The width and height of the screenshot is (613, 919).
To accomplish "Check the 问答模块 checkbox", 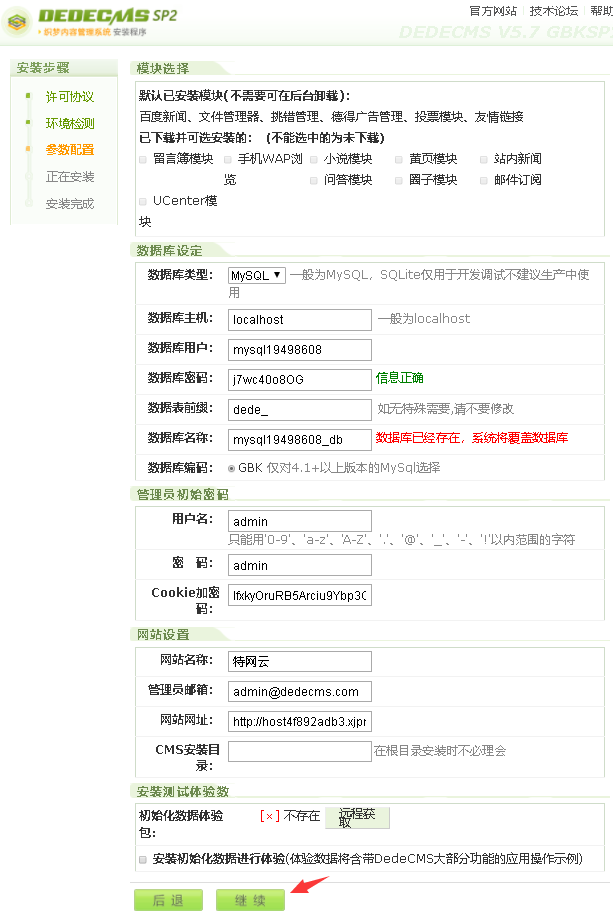I will pyautogui.click(x=314, y=181).
